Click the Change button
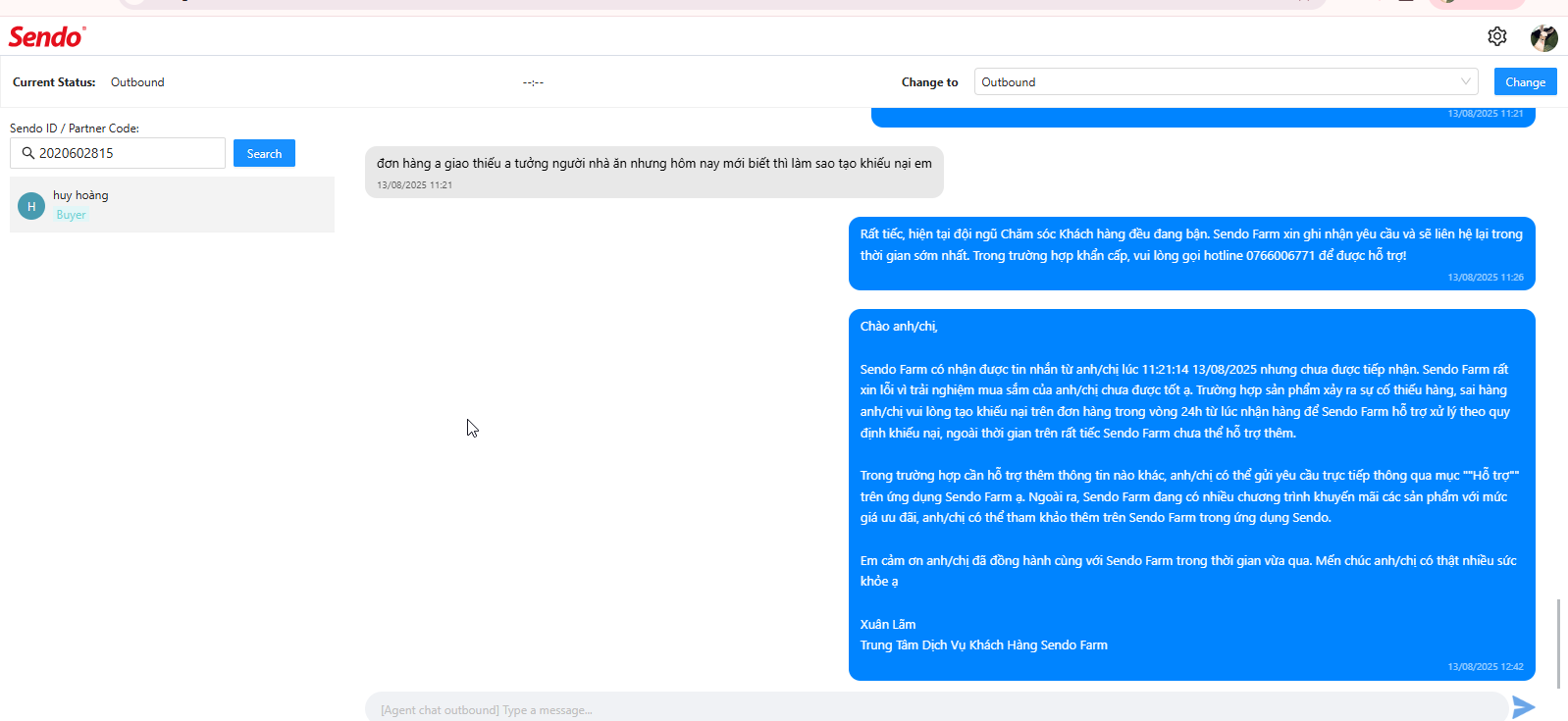This screenshot has width=1568, height=721. coord(1525,82)
